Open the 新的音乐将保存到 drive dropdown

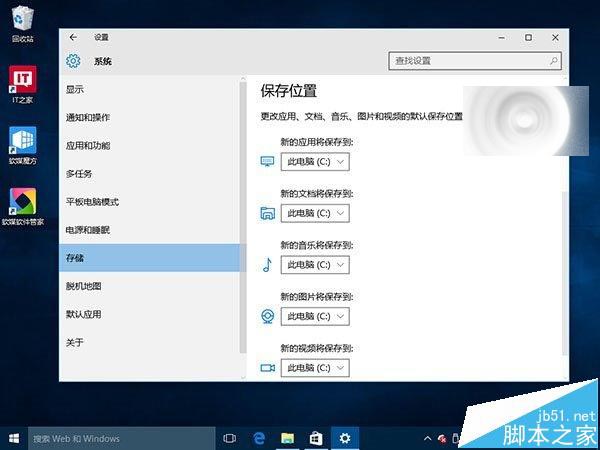tap(315, 265)
